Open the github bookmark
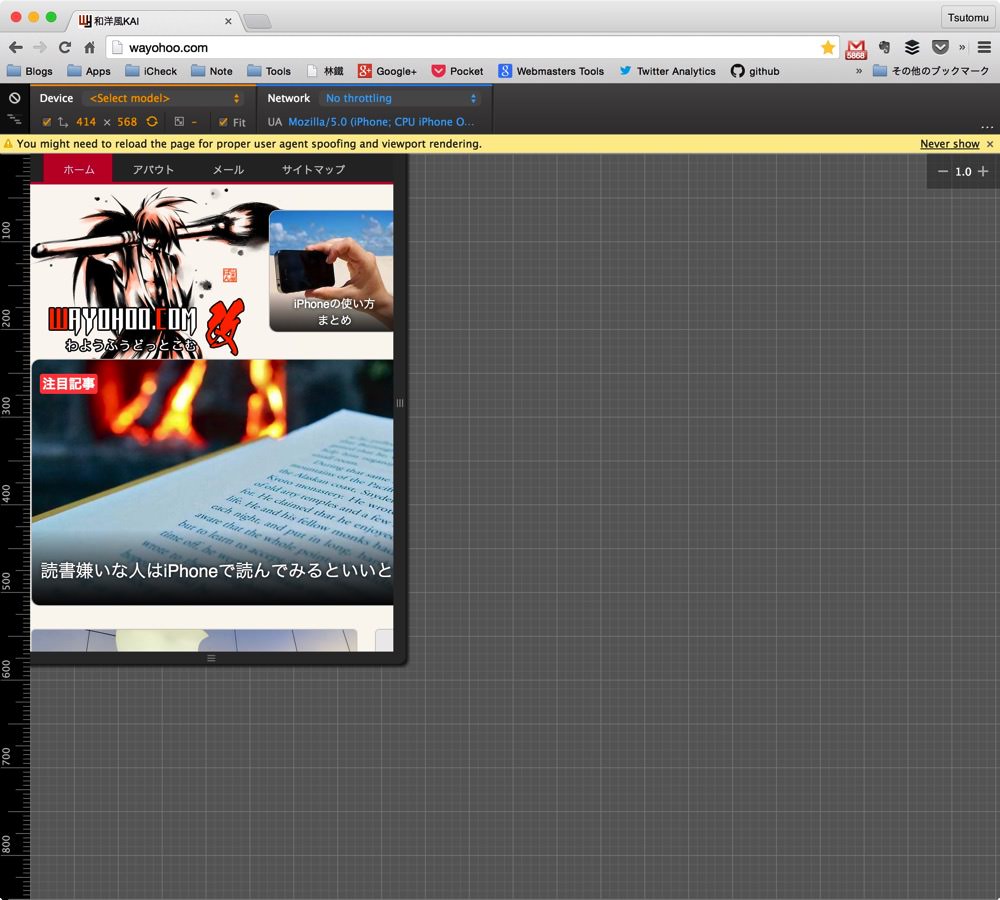 (x=755, y=71)
